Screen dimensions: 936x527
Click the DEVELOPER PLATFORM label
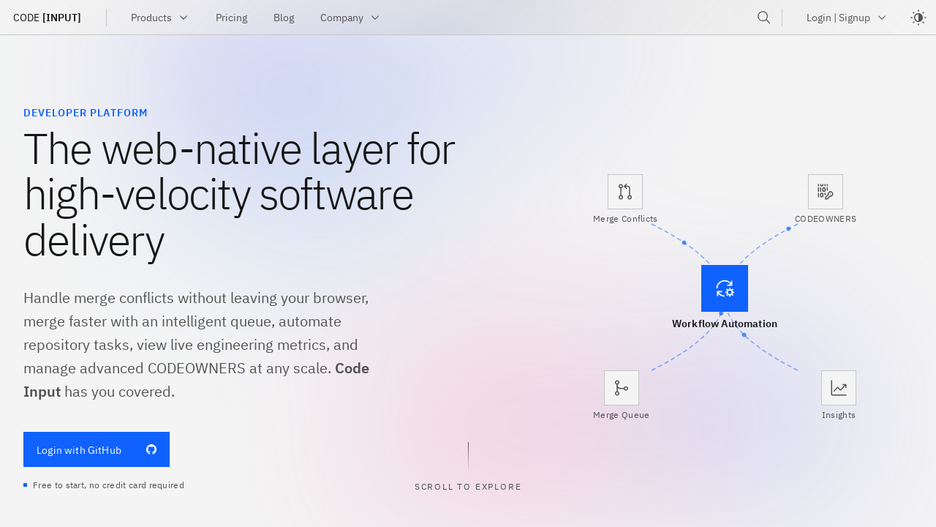(x=85, y=113)
